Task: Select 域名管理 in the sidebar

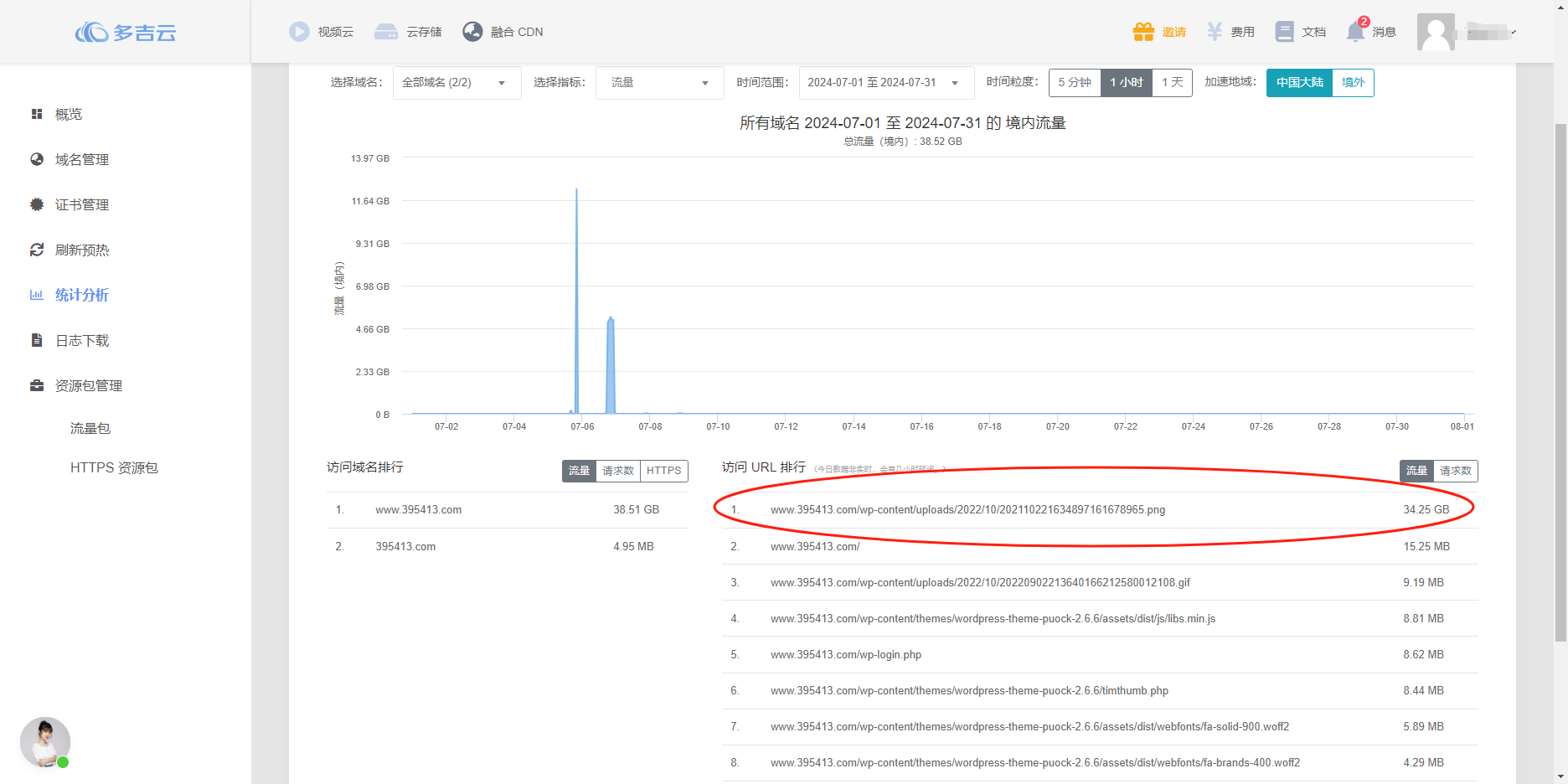Action: click(81, 159)
